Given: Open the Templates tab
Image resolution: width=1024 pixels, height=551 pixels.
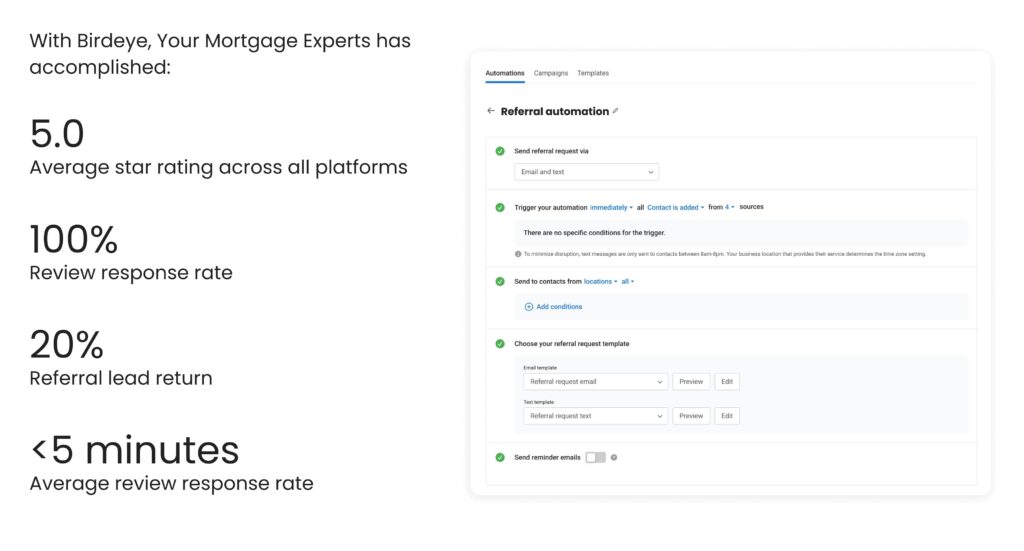Looking at the screenshot, I should click(x=593, y=73).
